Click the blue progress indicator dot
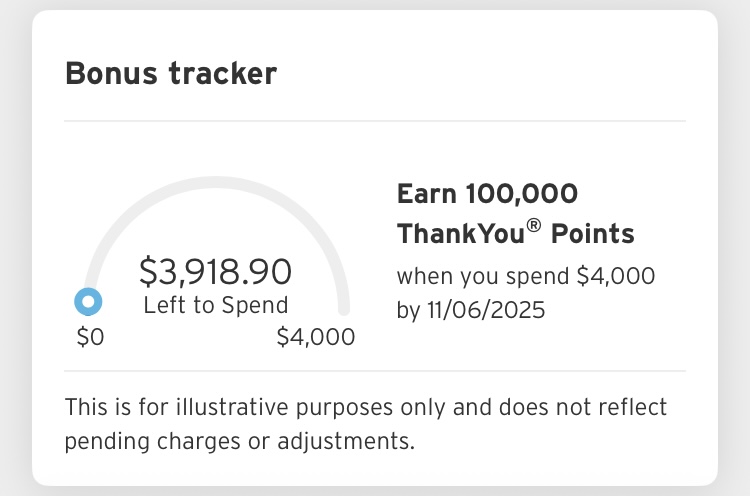The image size is (750, 496). [x=88, y=301]
